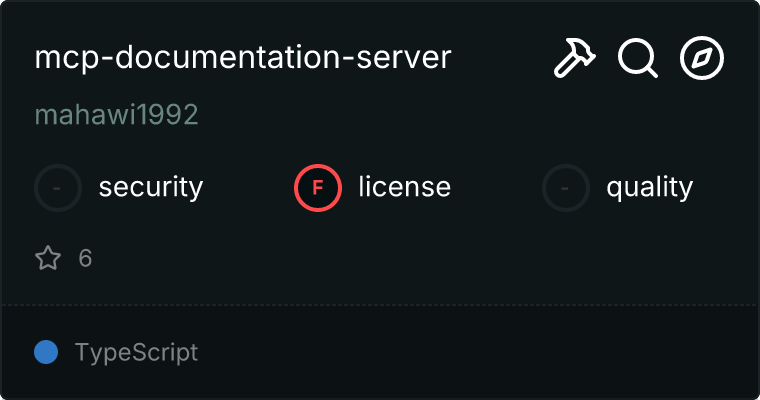Click the blue TypeScript language dot

(x=46, y=352)
